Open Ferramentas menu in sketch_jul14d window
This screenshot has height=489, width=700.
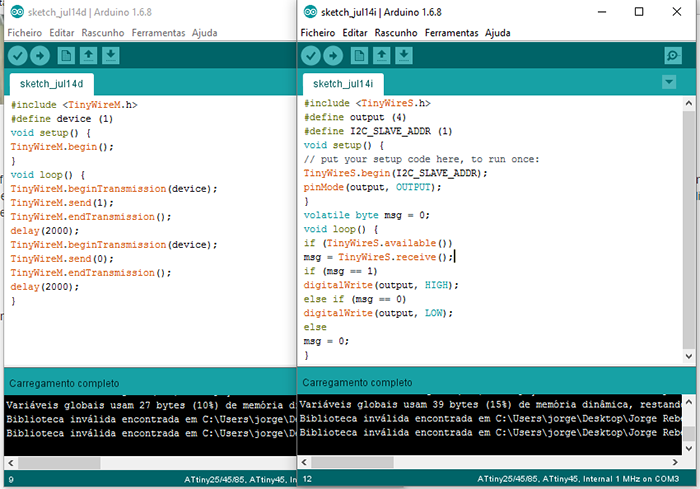[x=158, y=33]
